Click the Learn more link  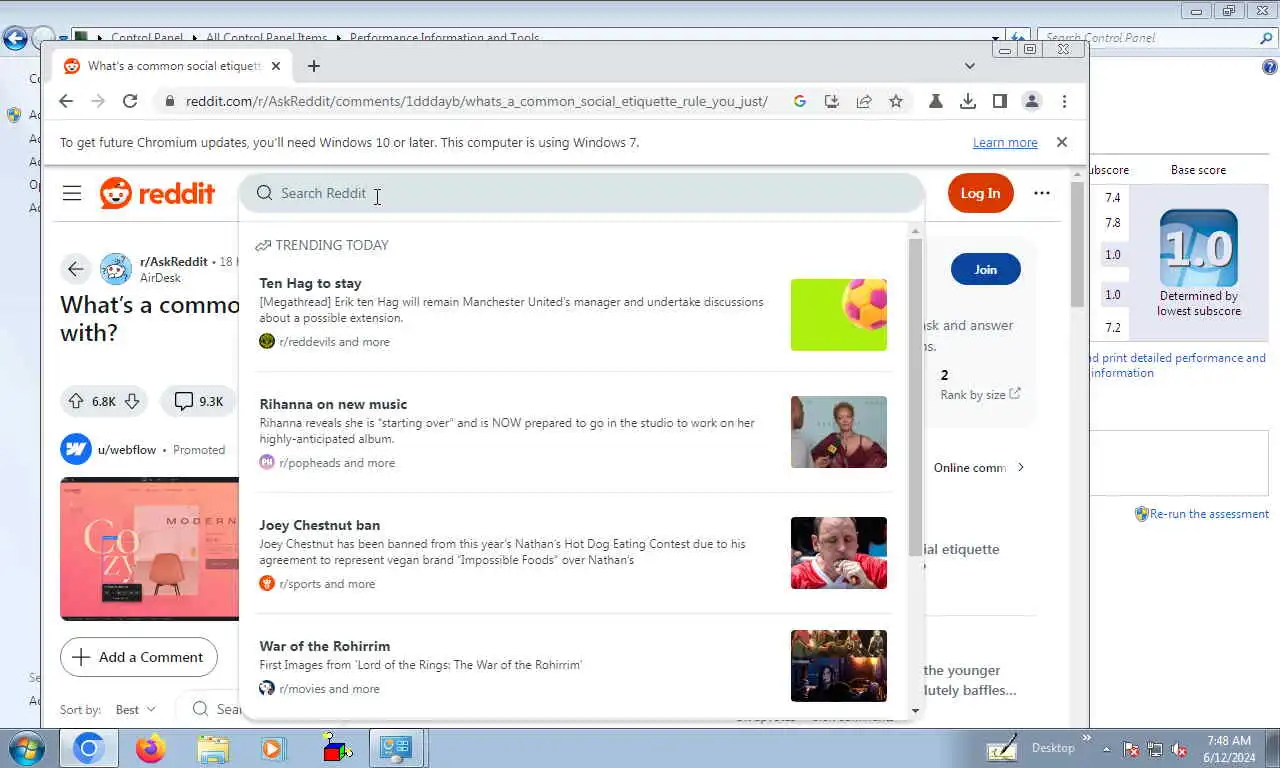click(1005, 143)
